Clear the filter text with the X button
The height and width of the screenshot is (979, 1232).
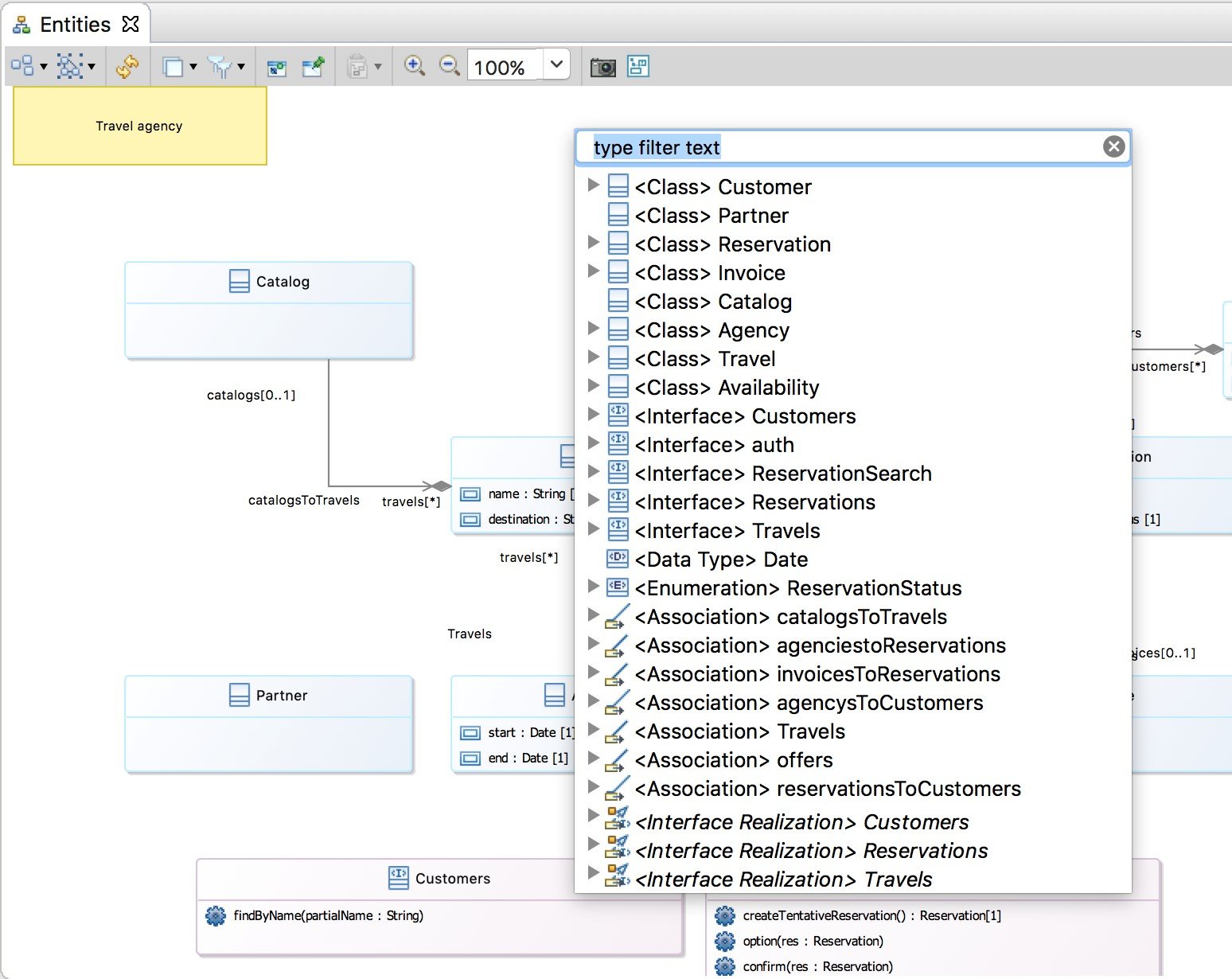tap(1113, 146)
